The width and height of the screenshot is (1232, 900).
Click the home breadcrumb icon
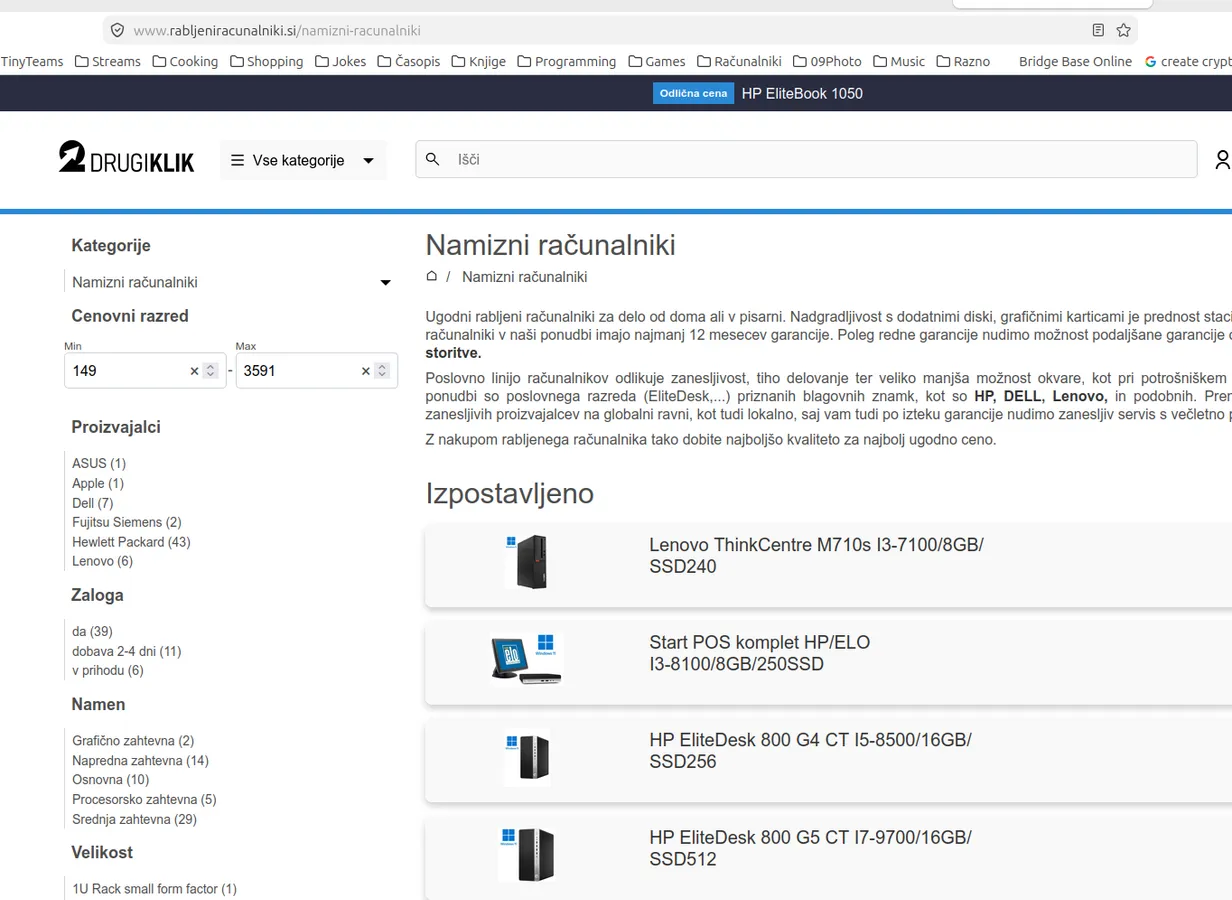tap(432, 277)
